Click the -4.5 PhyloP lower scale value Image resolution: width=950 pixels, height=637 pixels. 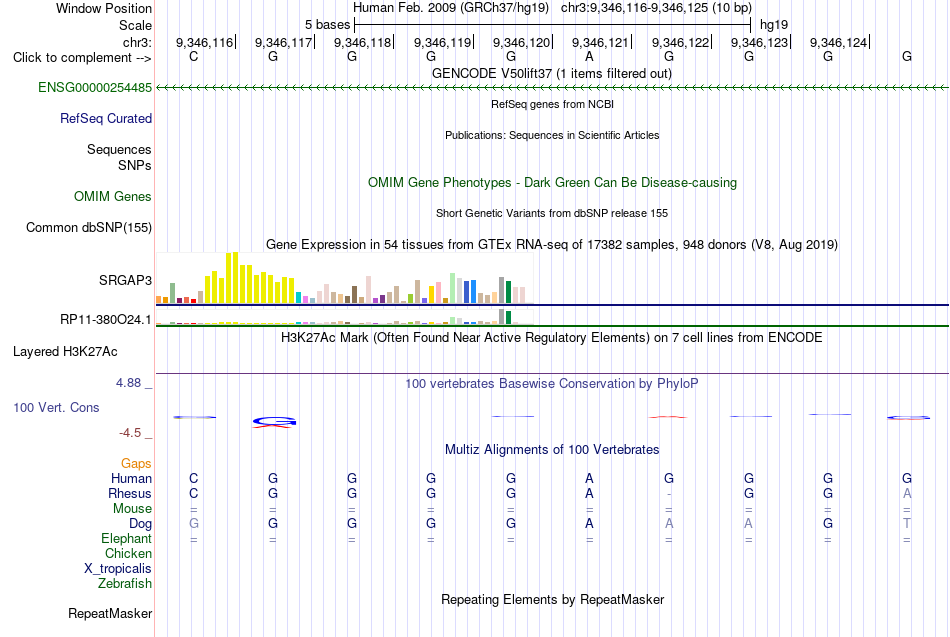tap(130, 433)
